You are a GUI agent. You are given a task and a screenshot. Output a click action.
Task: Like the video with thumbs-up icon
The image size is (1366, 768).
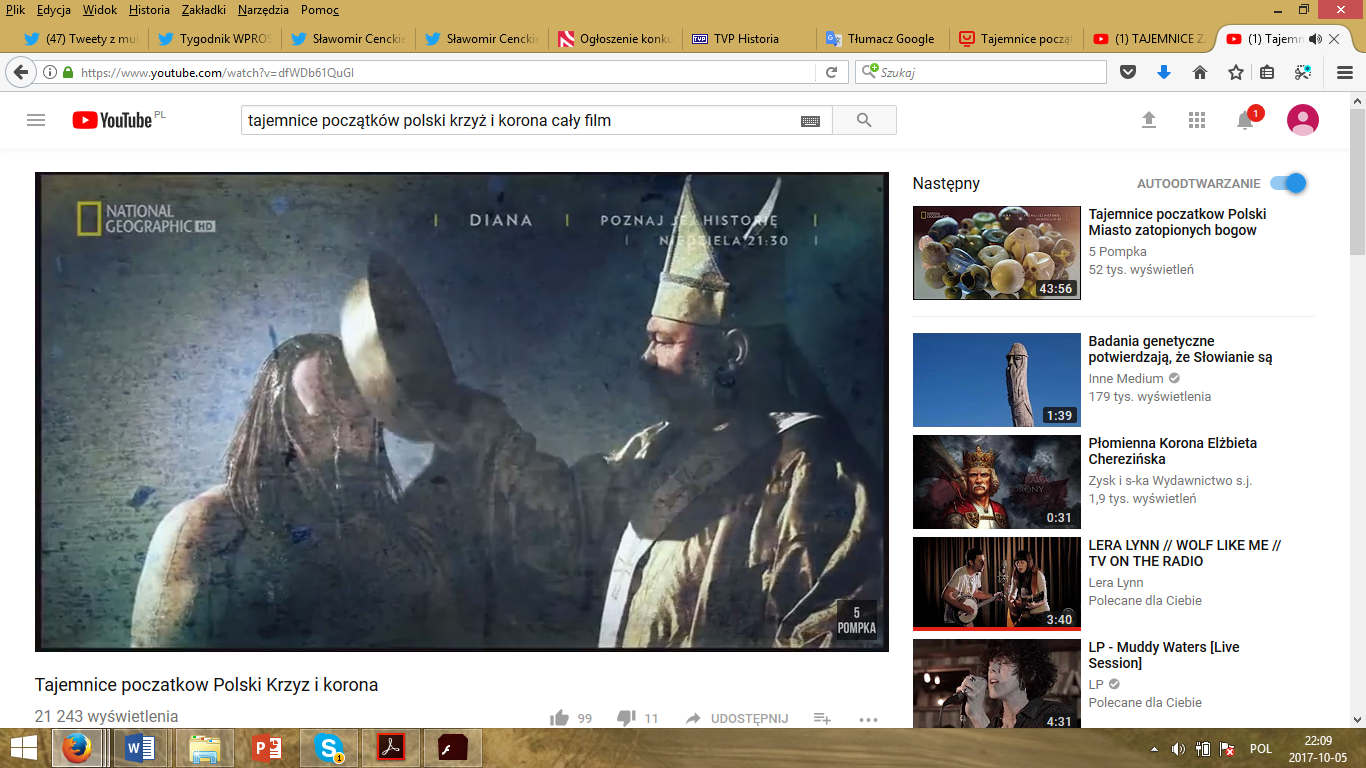coord(560,718)
